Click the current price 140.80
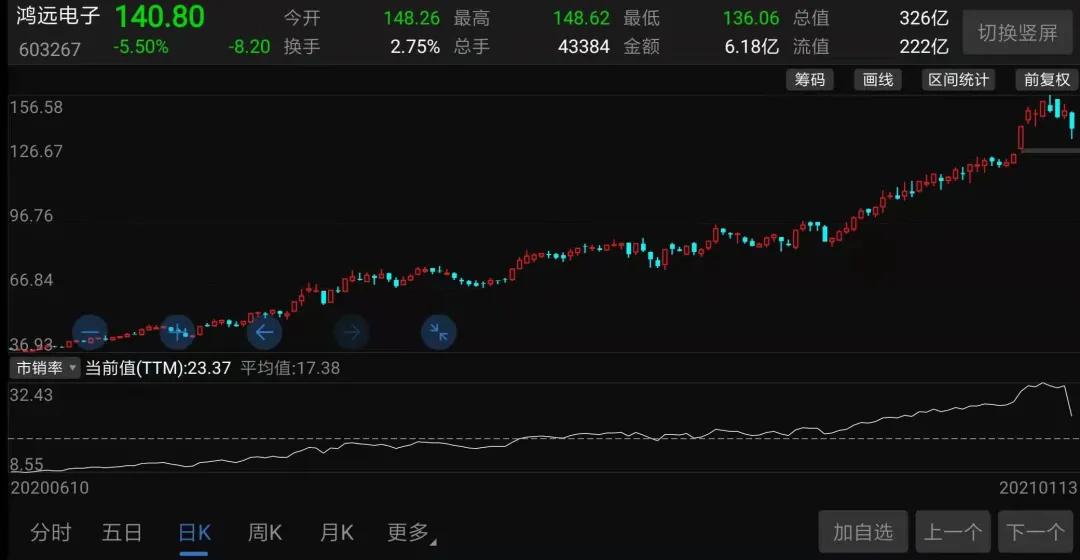The height and width of the screenshot is (560, 1080). [160, 17]
